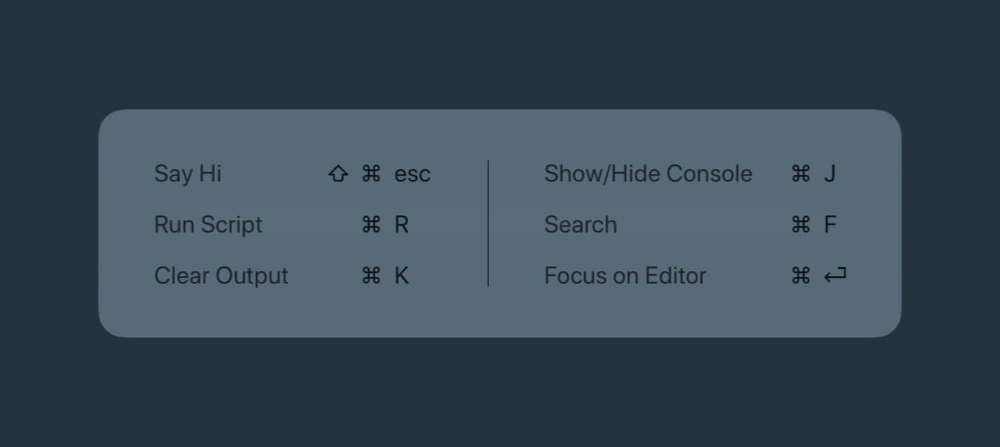1000x447 pixels.
Task: Click the command symbol beside Run Script
Action: click(x=371, y=225)
